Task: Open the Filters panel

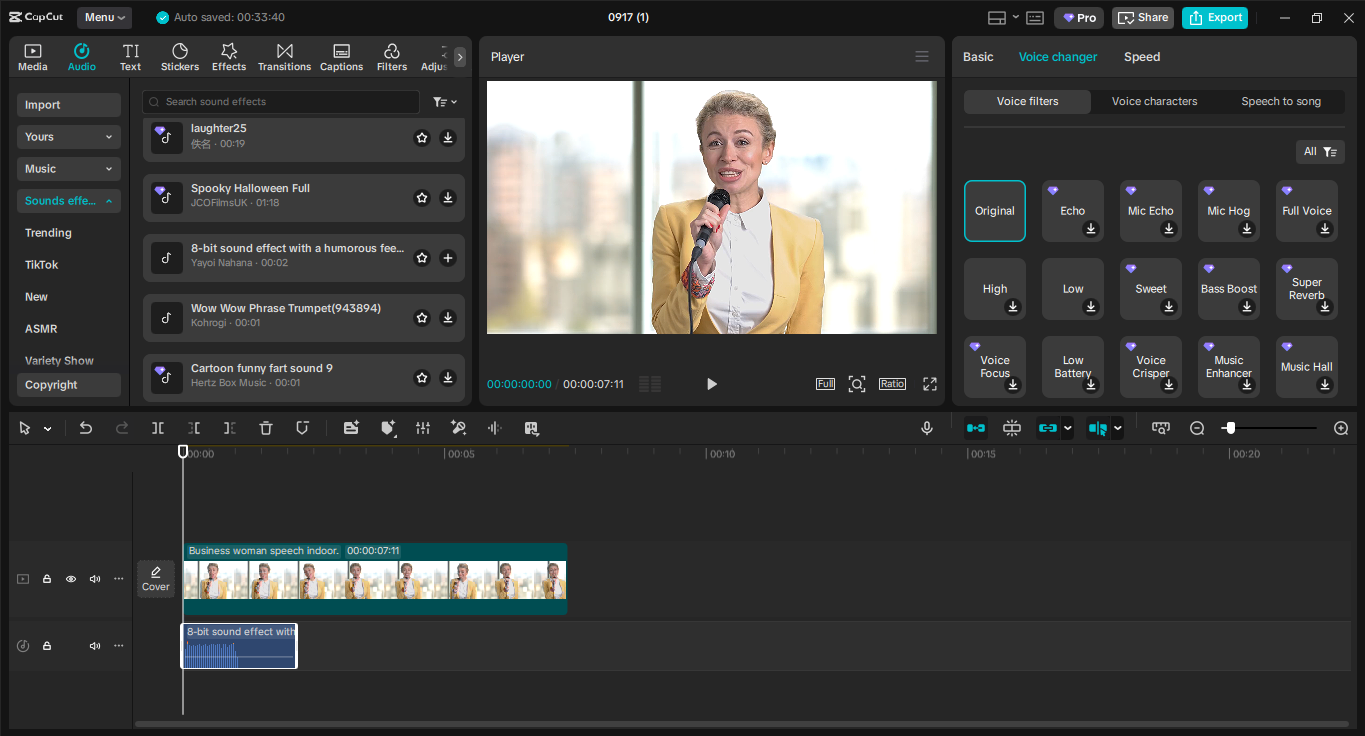Action: 391,55
